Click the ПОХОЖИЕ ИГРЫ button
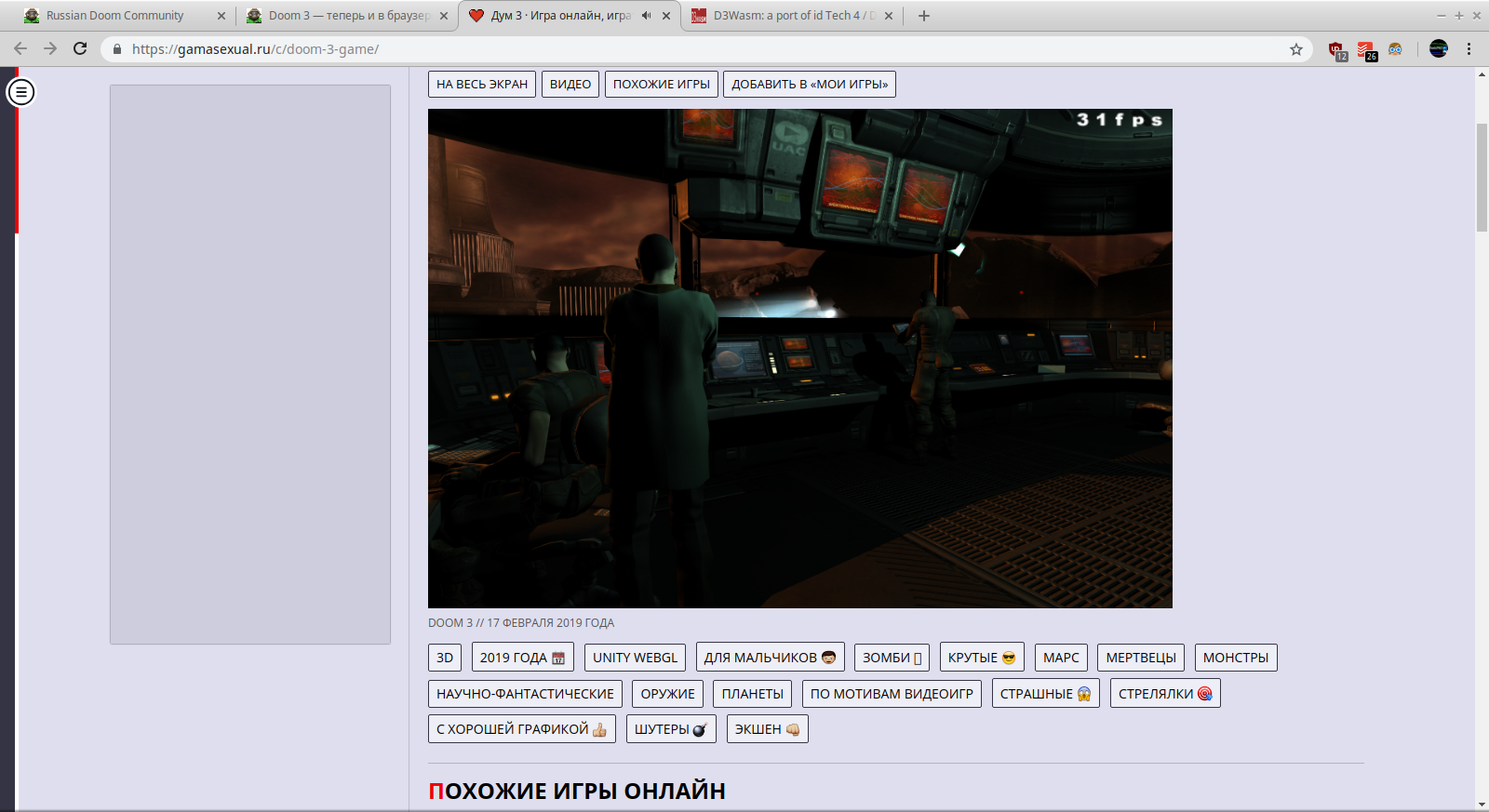The width and height of the screenshot is (1489, 812). 662,84
